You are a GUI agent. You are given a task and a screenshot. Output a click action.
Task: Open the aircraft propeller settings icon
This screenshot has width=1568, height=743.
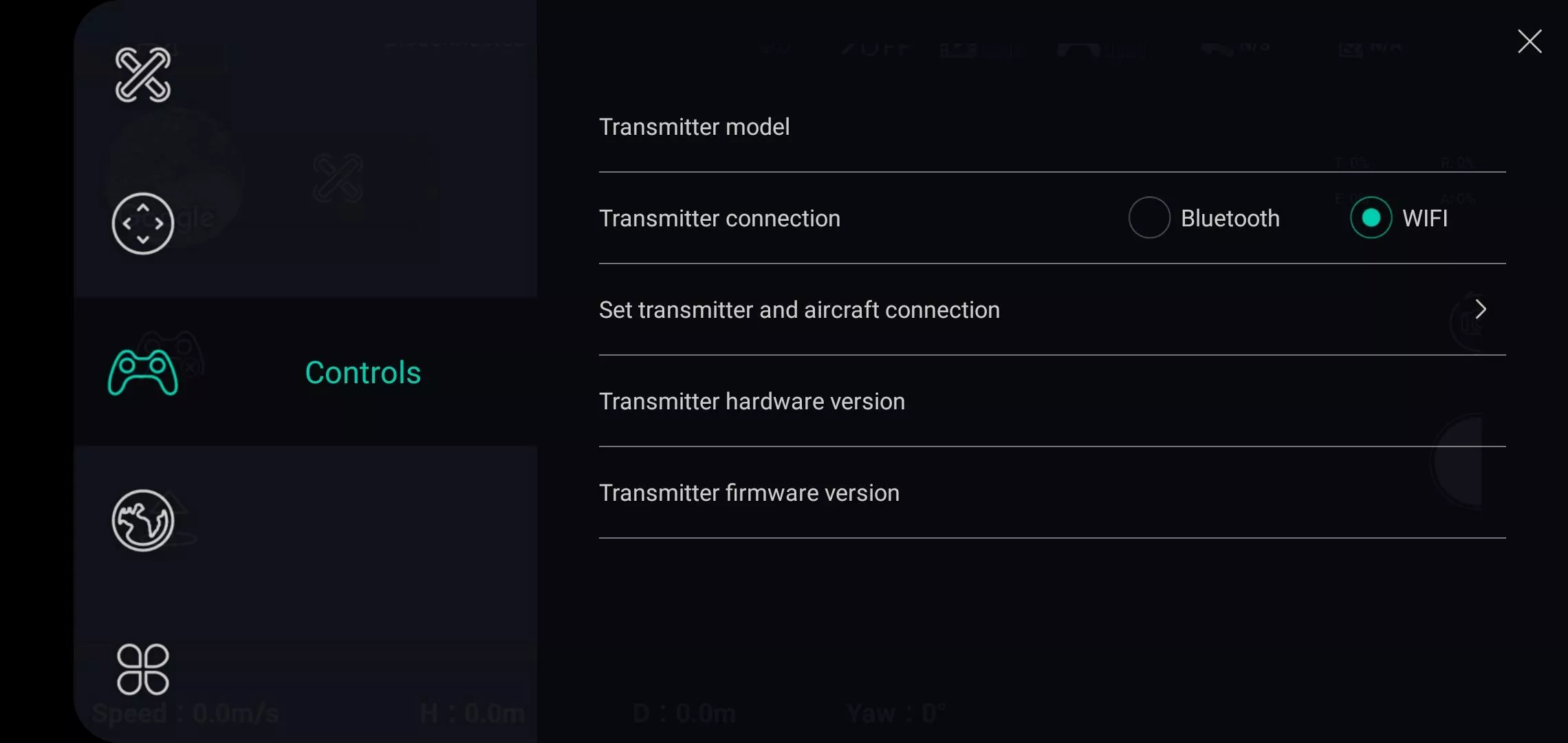click(x=142, y=75)
